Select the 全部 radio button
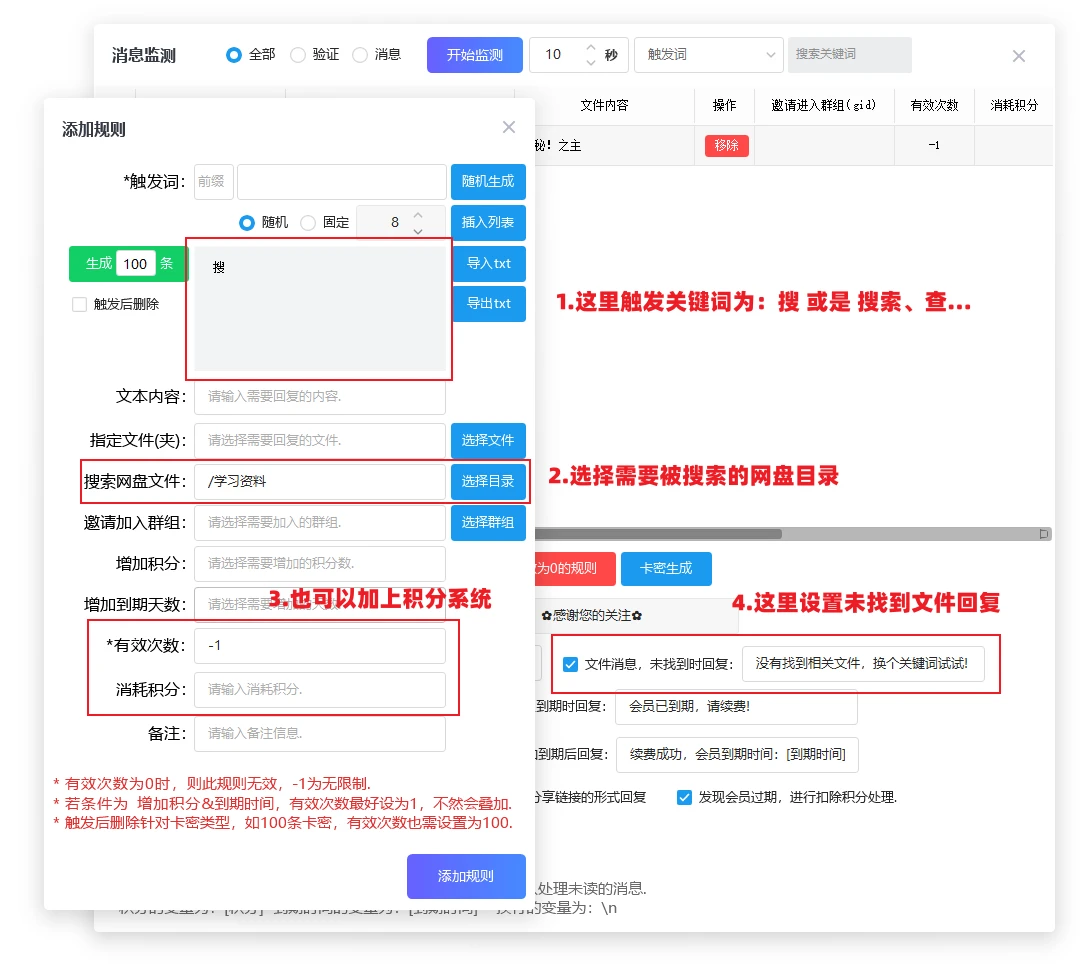The image size is (1085, 968). click(x=234, y=55)
